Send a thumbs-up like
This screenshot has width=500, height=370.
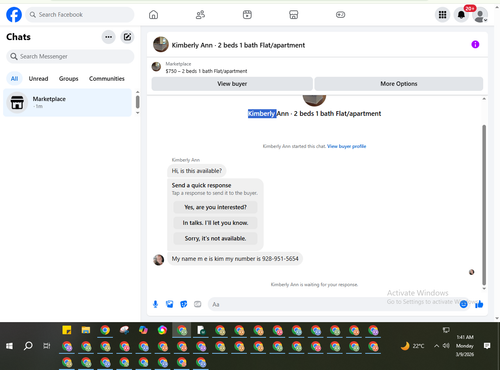[479, 304]
